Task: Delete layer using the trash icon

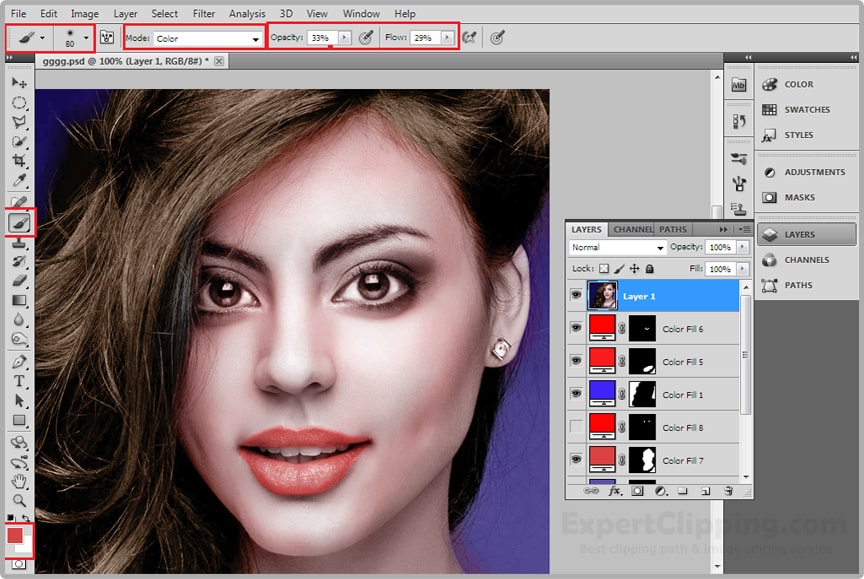Action: 729,491
